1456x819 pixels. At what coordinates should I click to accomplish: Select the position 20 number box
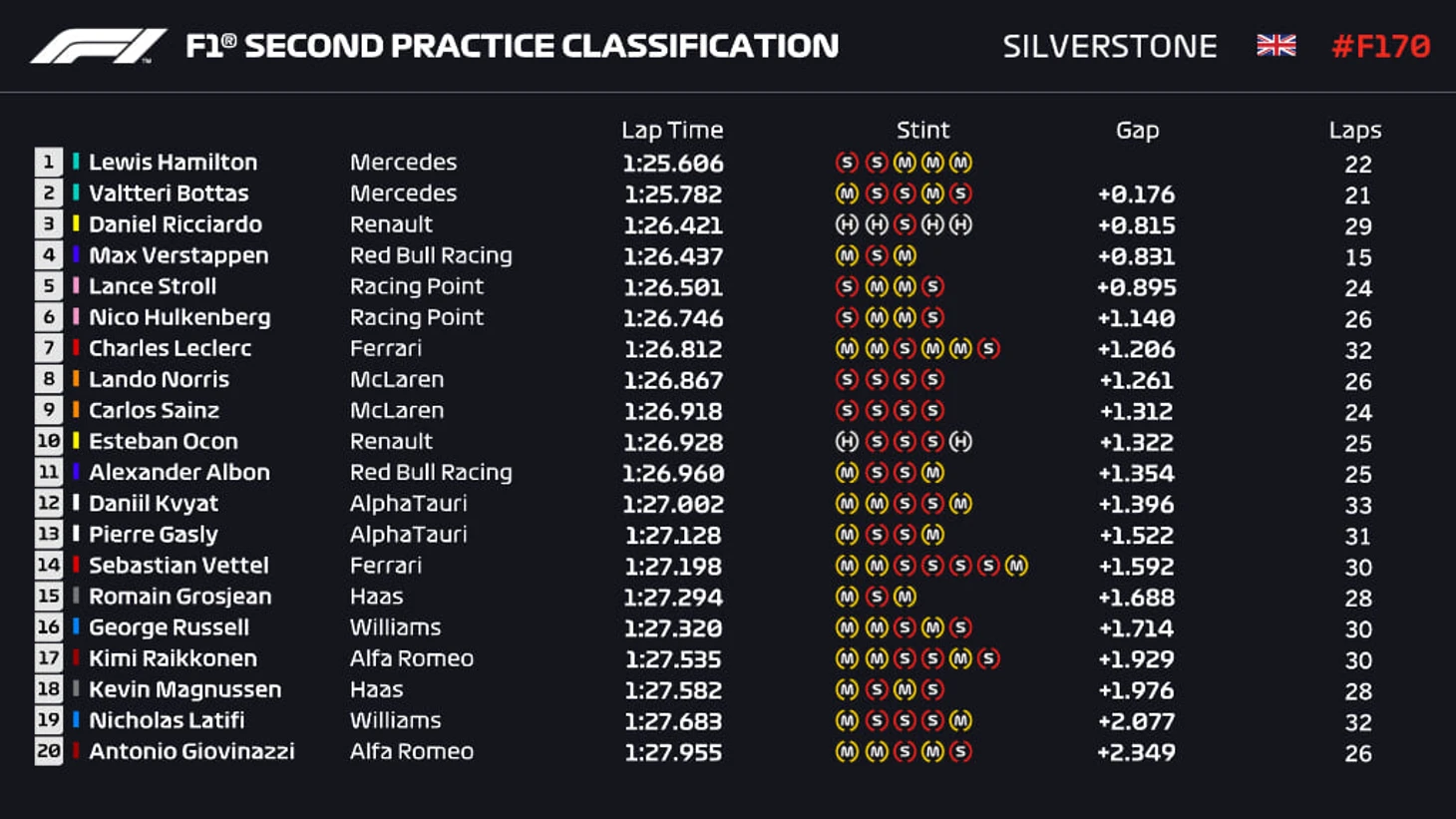48,751
